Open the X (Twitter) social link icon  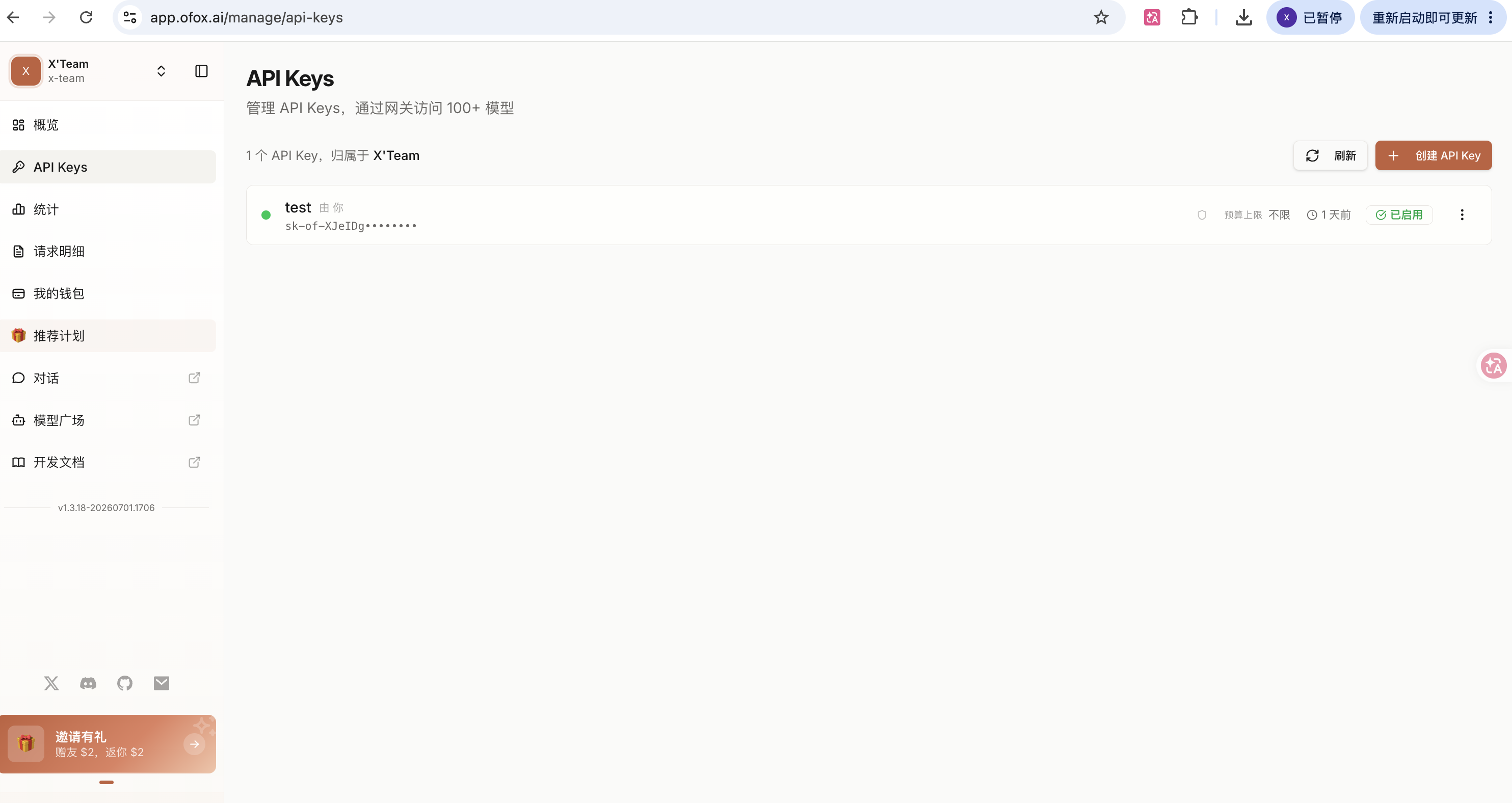[51, 683]
